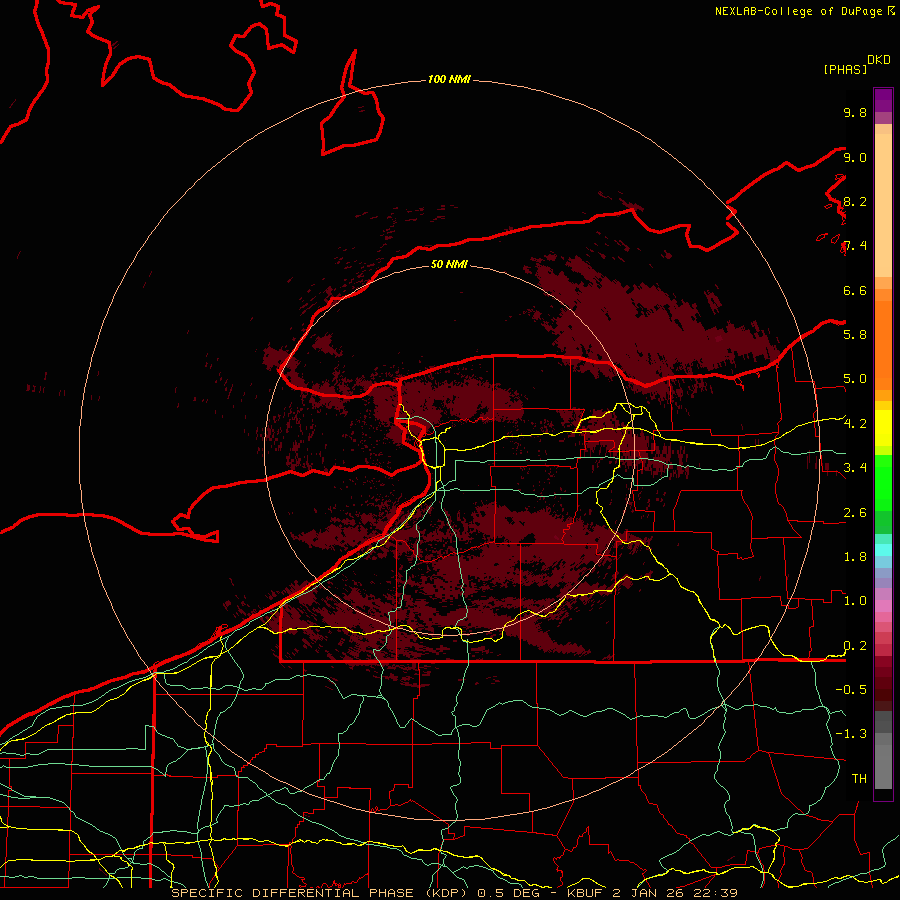Click the 50 NMI range ring label
900x900 pixels.
(x=449, y=264)
